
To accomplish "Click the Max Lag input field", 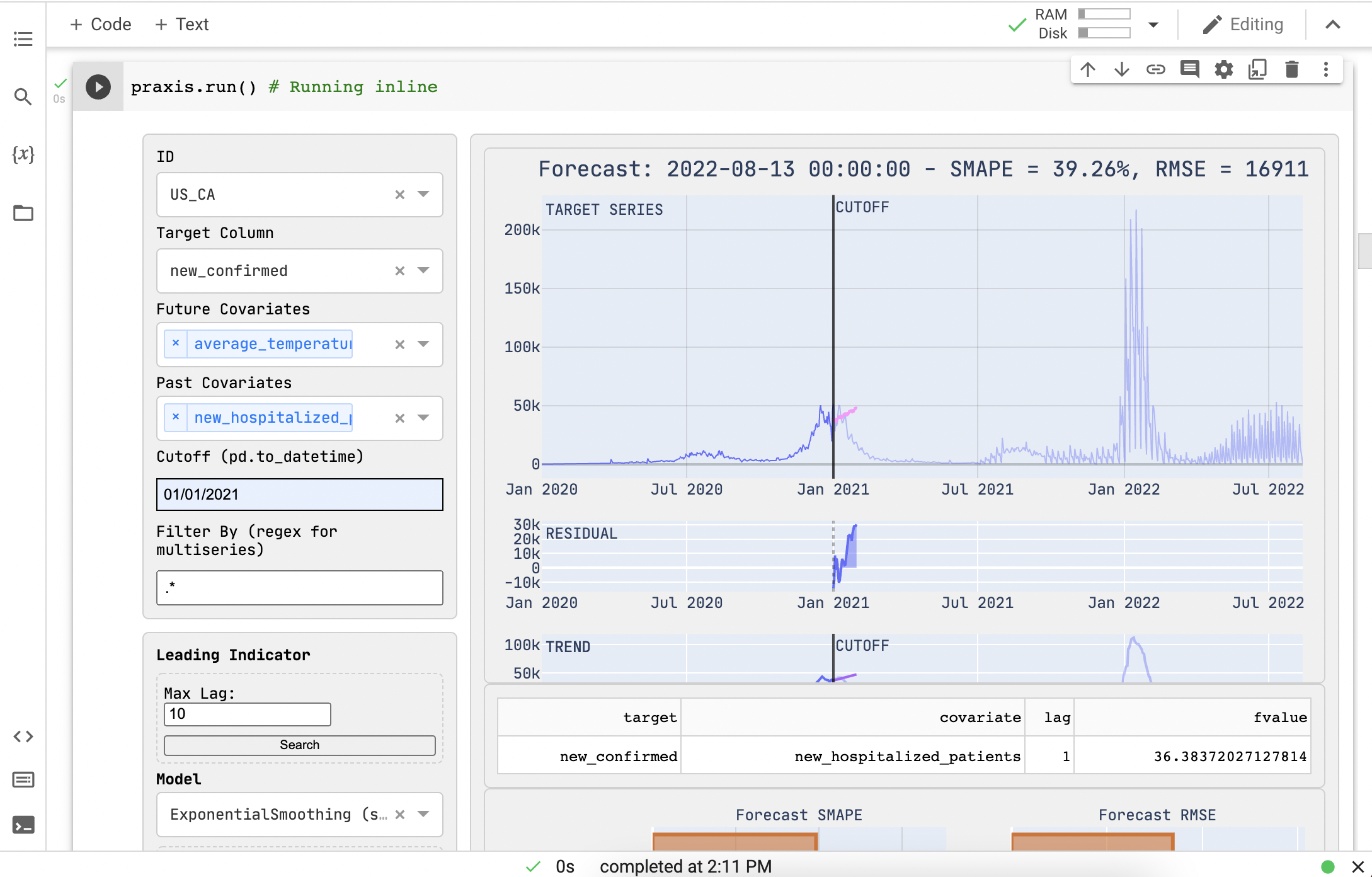I will 247,714.
